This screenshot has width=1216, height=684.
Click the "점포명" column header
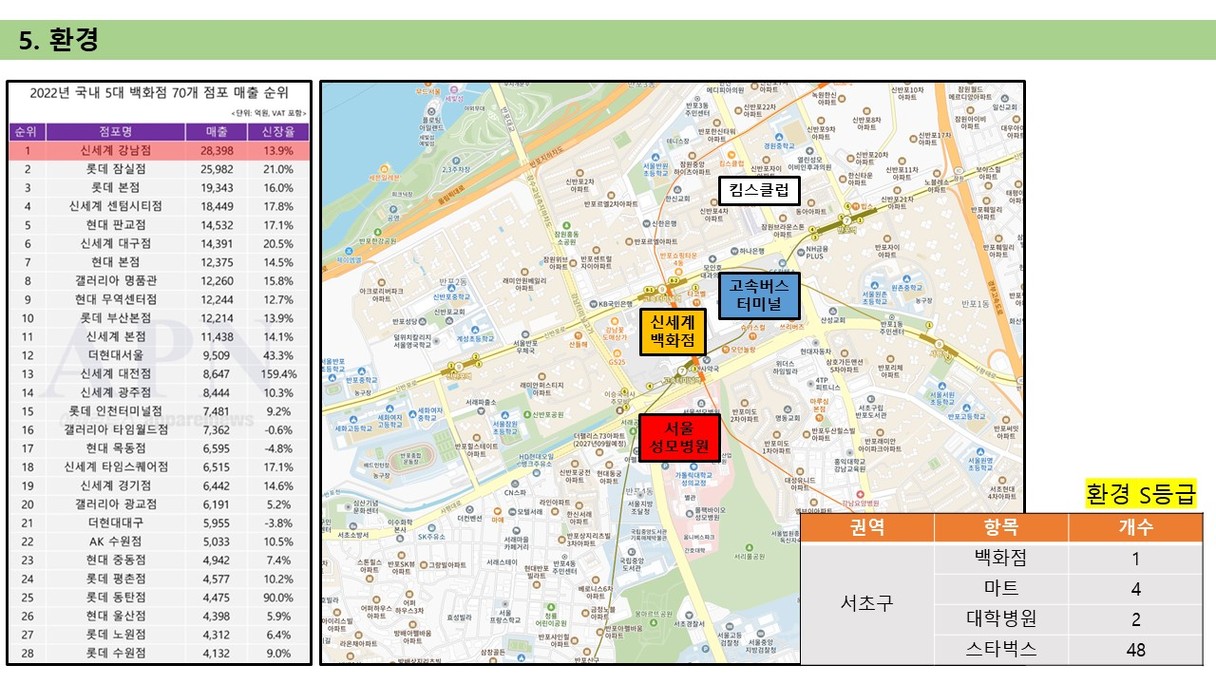(115, 132)
